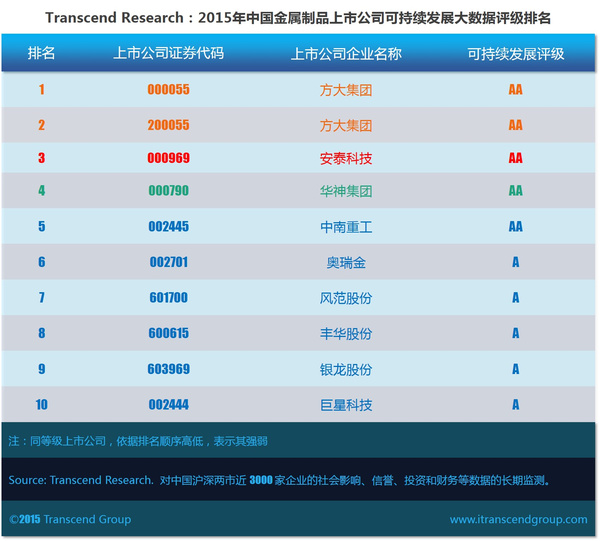Select the note text beginning with 注：同等级上市公司
The height and width of the screenshot is (541, 600).
[x=138, y=440]
